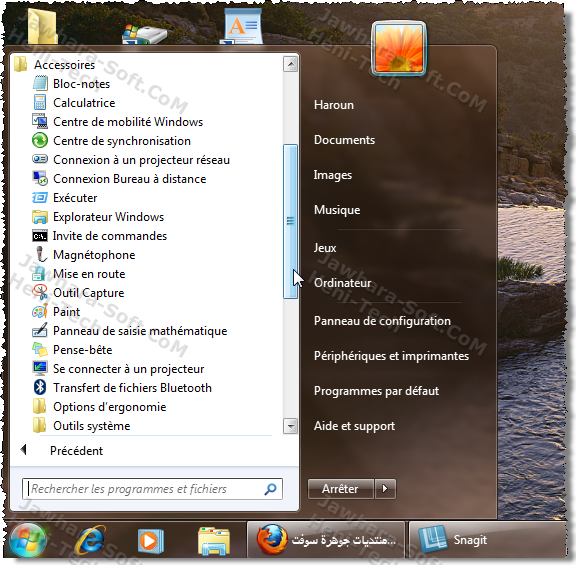The image size is (576, 565).
Task: Open Outil Capture snipping tool
Action: 89,293
